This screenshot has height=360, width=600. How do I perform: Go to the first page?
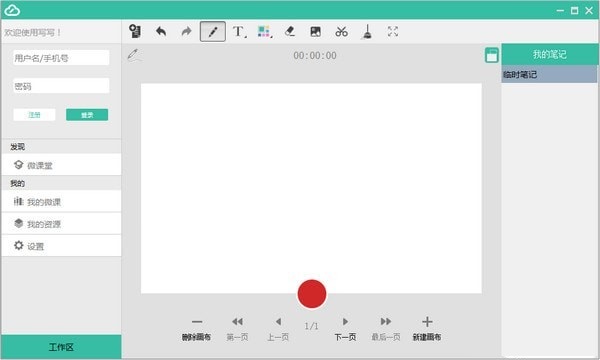pyautogui.click(x=237, y=329)
